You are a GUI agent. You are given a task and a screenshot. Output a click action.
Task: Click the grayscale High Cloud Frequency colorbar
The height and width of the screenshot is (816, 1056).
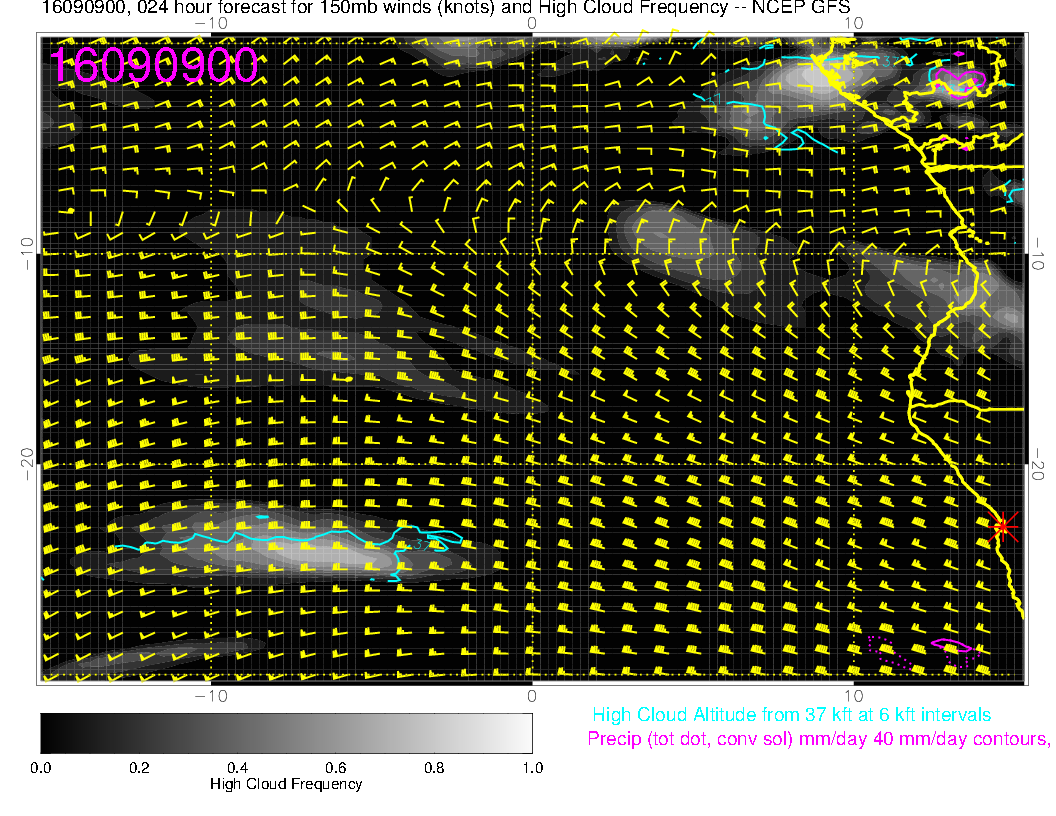pyautogui.click(x=286, y=733)
